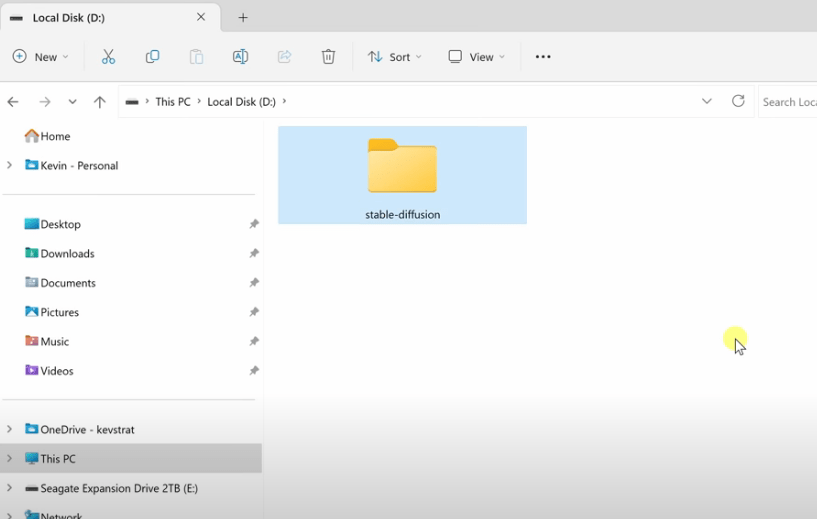817x519 pixels.
Task: Click the Delete trash can icon
Action: click(x=328, y=57)
